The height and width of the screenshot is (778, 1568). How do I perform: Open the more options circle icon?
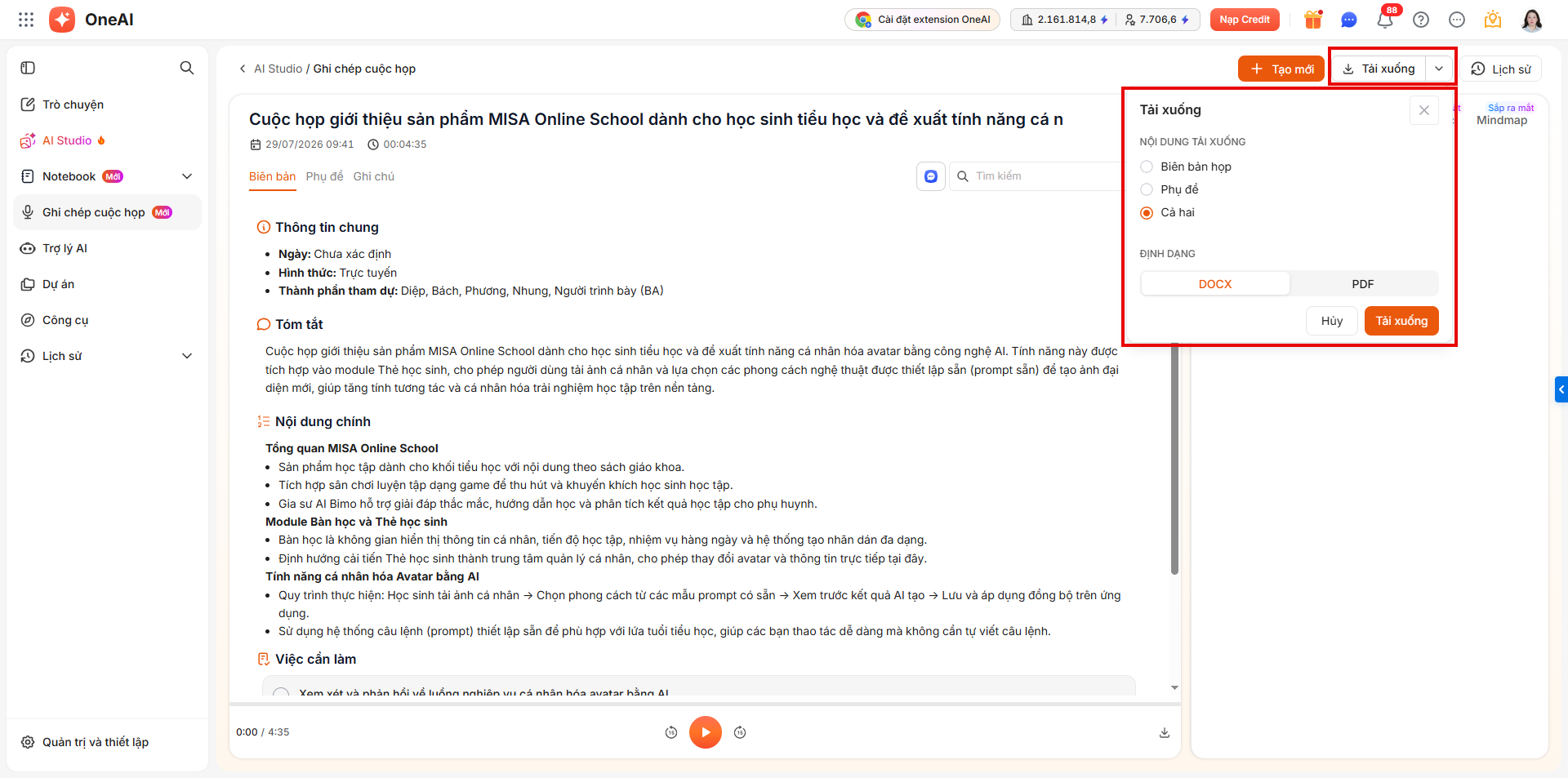(1457, 20)
